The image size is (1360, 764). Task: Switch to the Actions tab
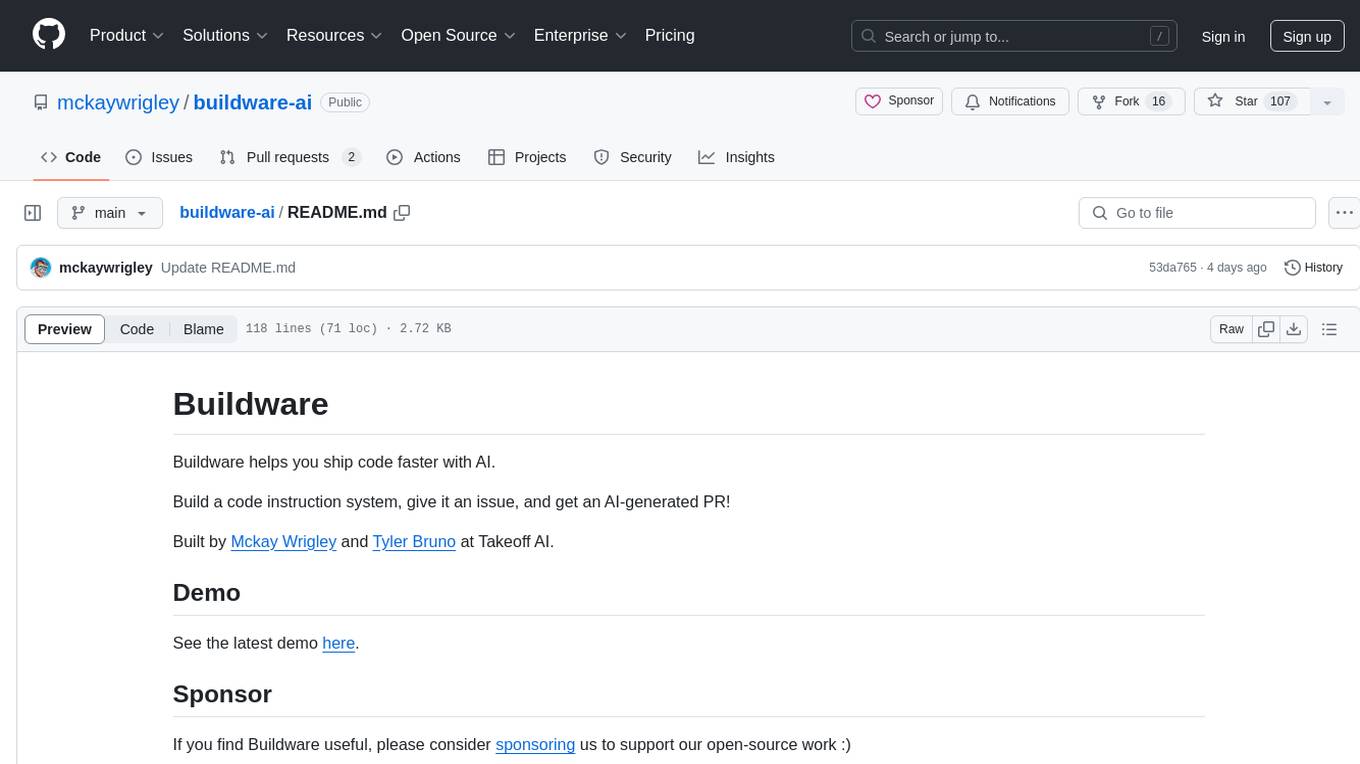pyautogui.click(x=423, y=157)
